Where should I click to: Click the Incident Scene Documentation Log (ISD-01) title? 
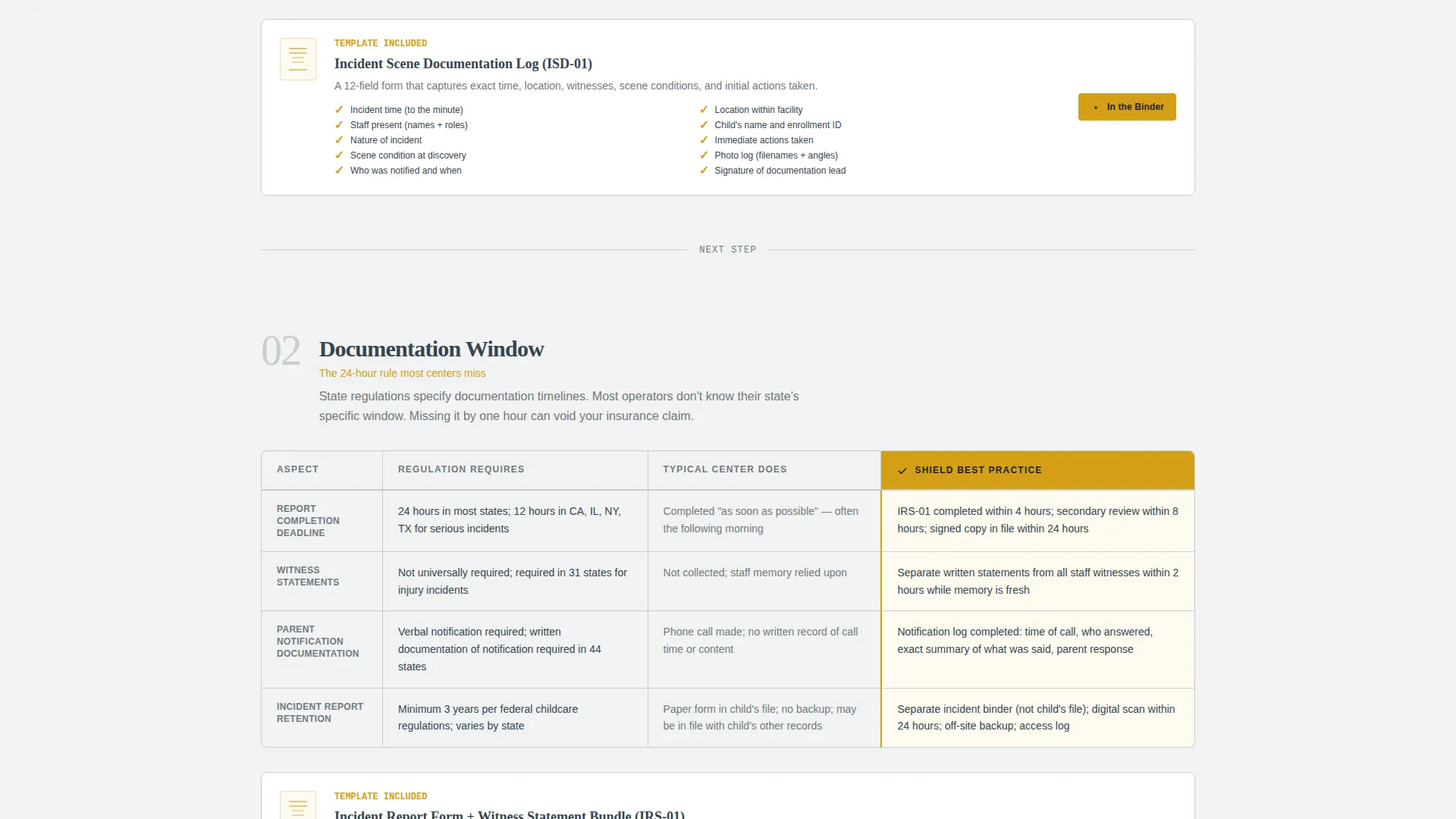coord(463,64)
